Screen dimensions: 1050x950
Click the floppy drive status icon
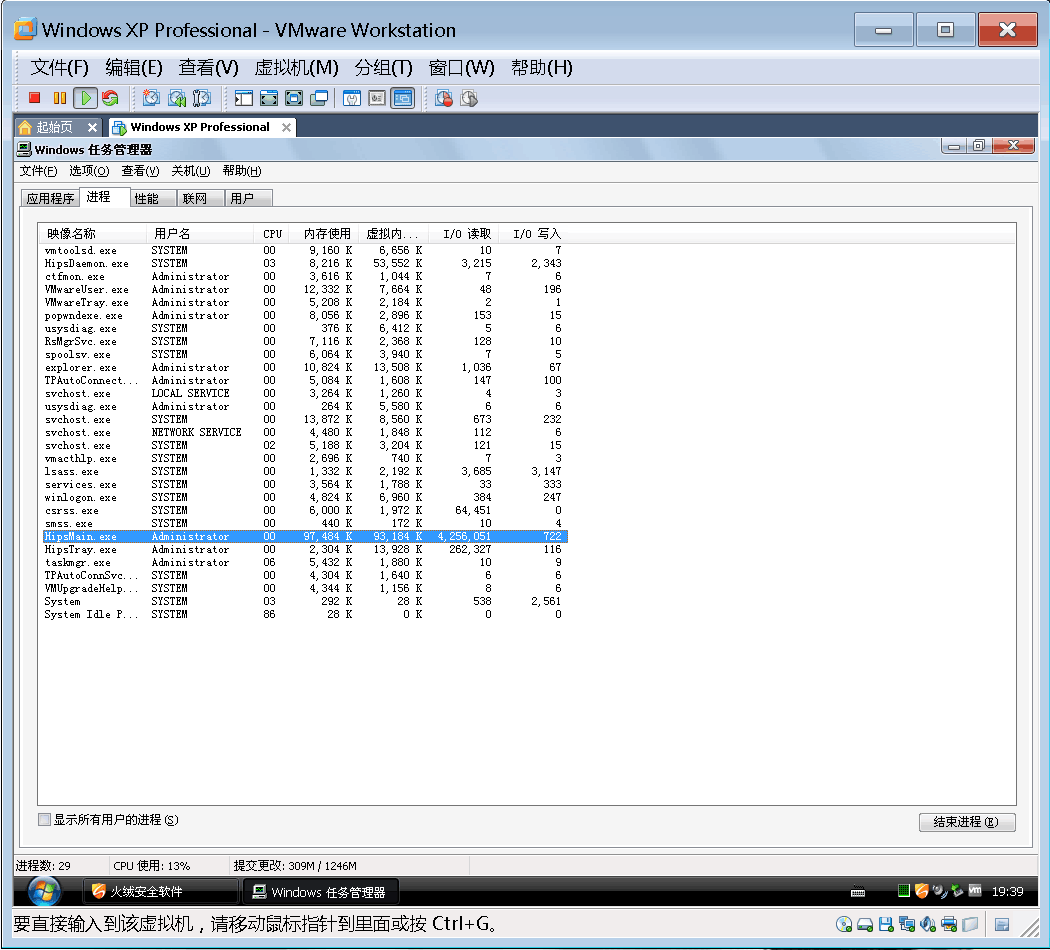(886, 925)
